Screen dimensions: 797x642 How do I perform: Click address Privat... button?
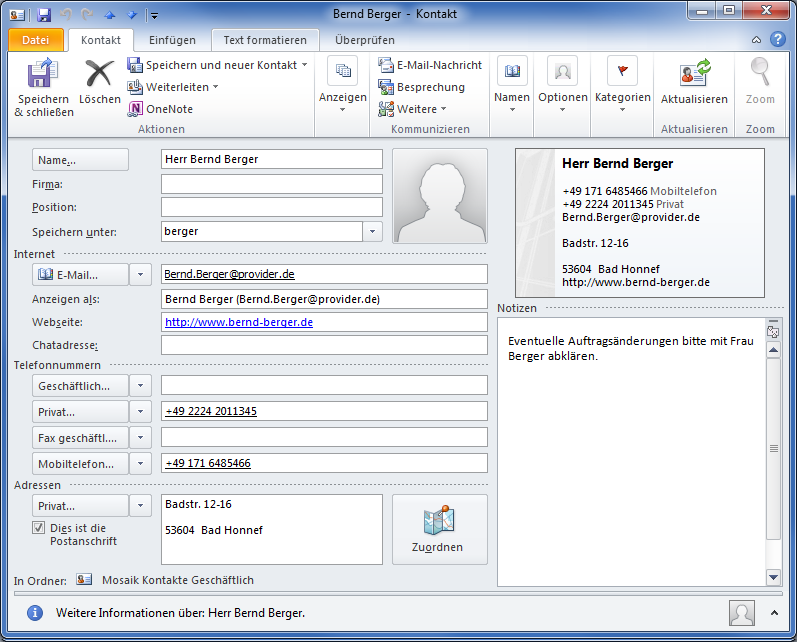coord(80,505)
